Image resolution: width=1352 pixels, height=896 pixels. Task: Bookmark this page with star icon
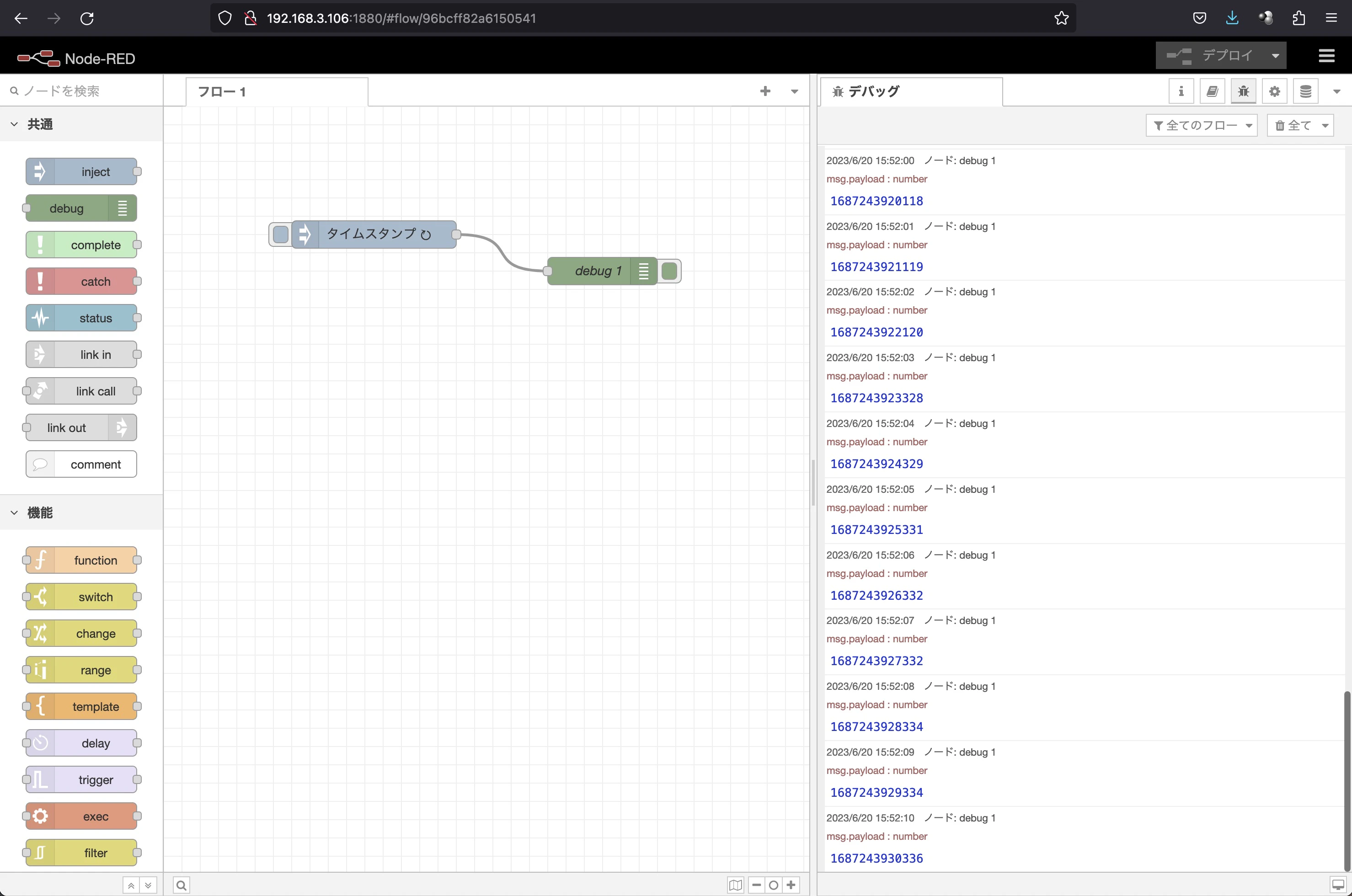point(1061,18)
